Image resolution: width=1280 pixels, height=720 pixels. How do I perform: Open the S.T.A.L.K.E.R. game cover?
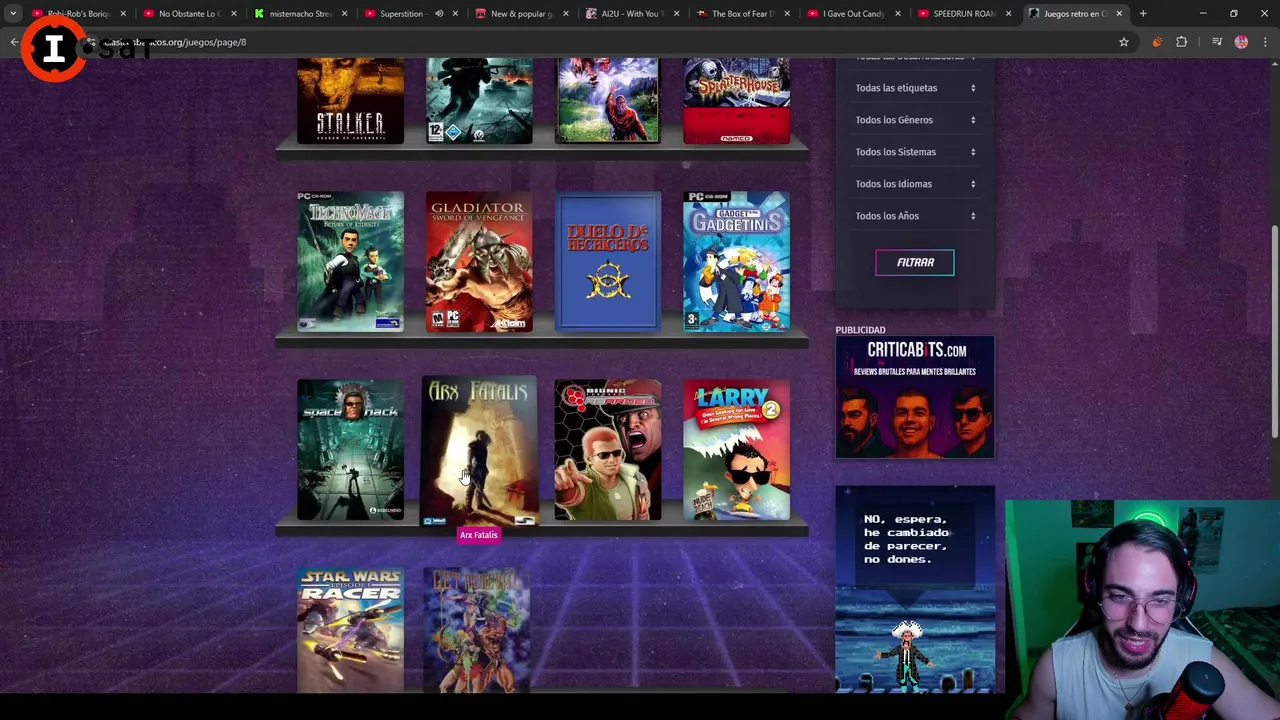click(x=350, y=100)
